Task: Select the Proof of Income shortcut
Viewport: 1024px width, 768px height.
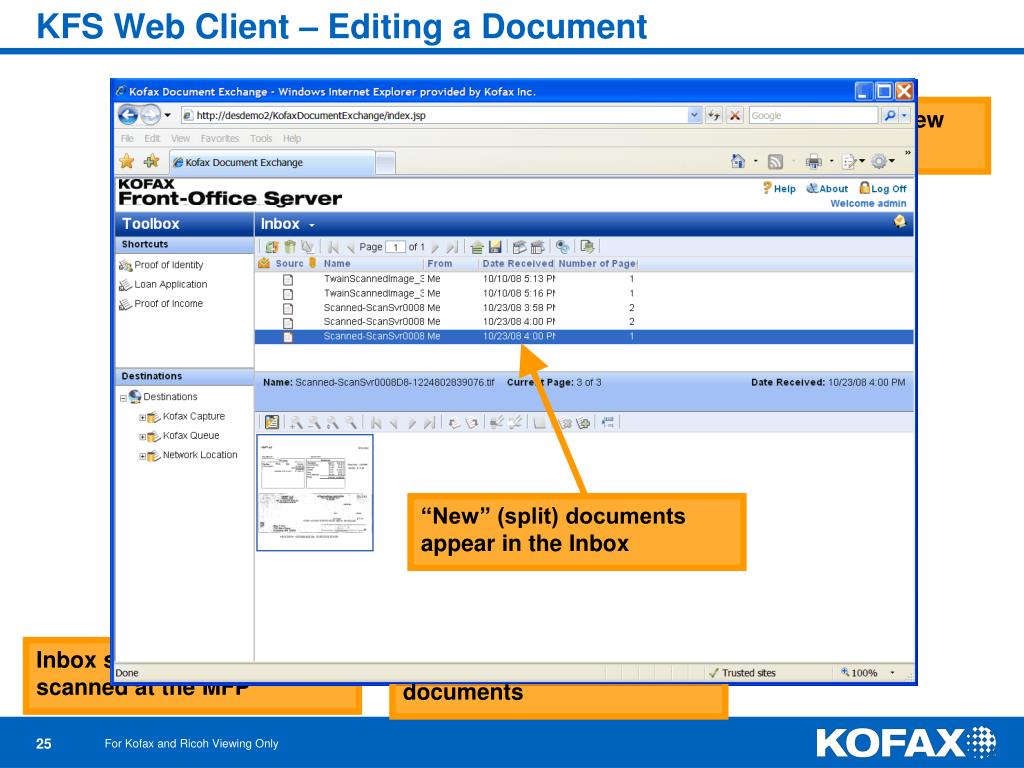Action: tap(161, 304)
